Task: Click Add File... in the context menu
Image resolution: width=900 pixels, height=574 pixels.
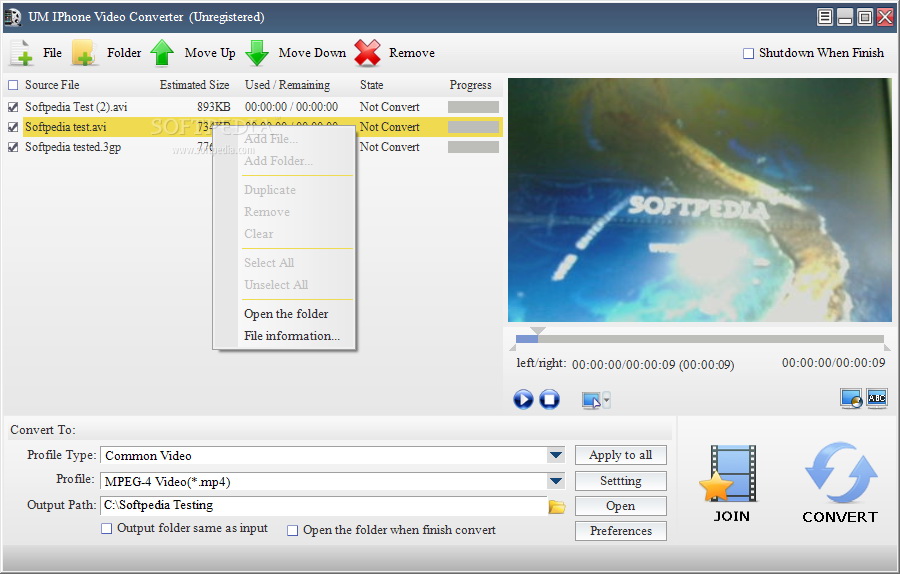Action: (270, 139)
